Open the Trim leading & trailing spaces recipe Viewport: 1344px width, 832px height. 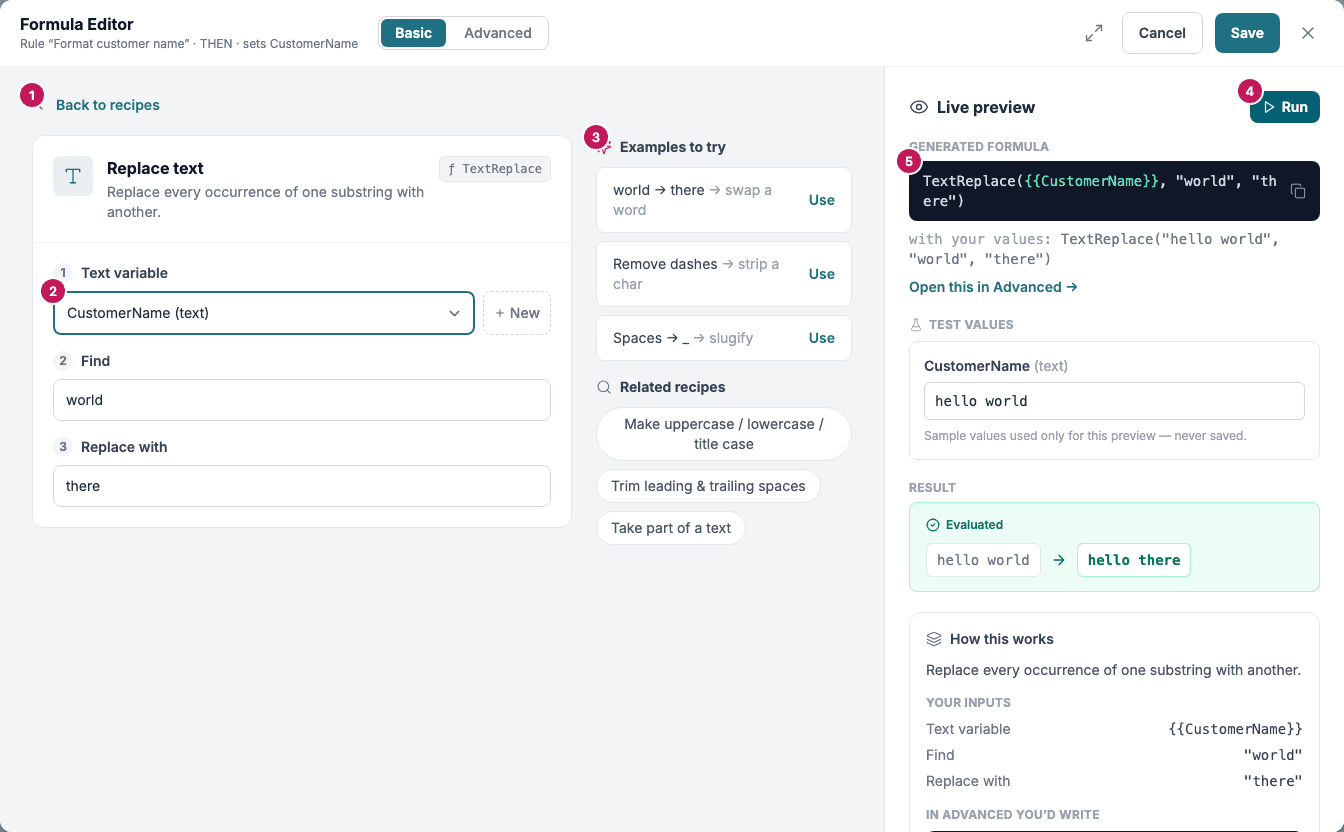click(708, 486)
